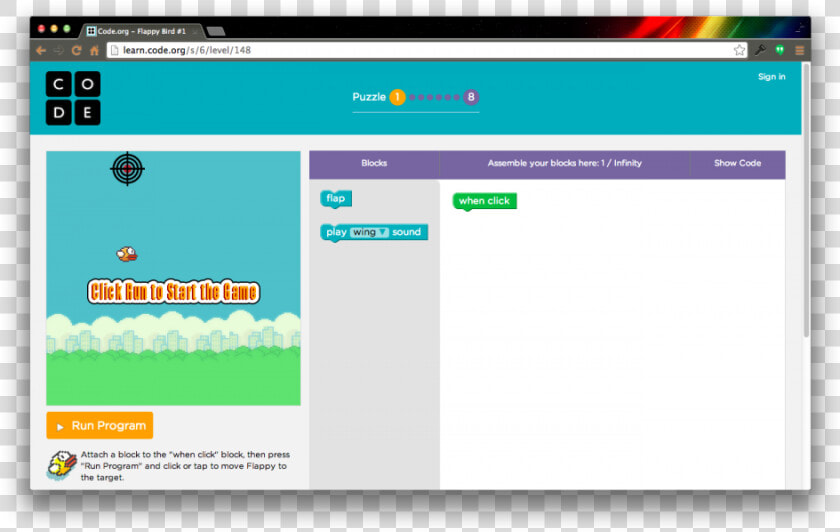Click the Flappy bird in game area

click(127, 254)
